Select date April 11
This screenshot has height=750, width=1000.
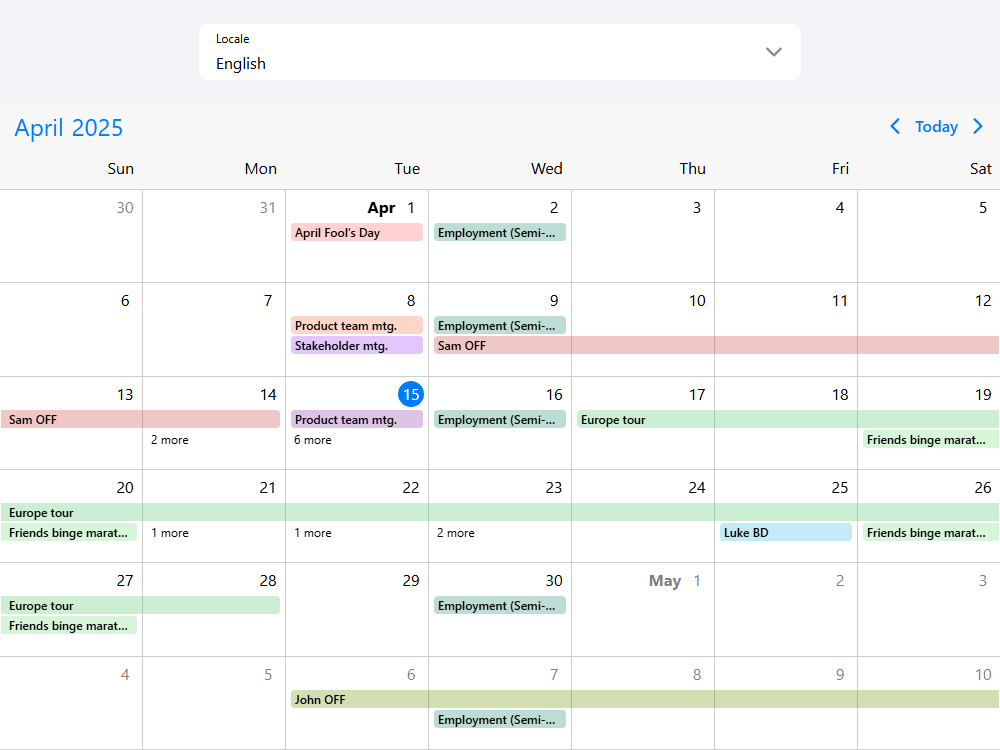839,301
